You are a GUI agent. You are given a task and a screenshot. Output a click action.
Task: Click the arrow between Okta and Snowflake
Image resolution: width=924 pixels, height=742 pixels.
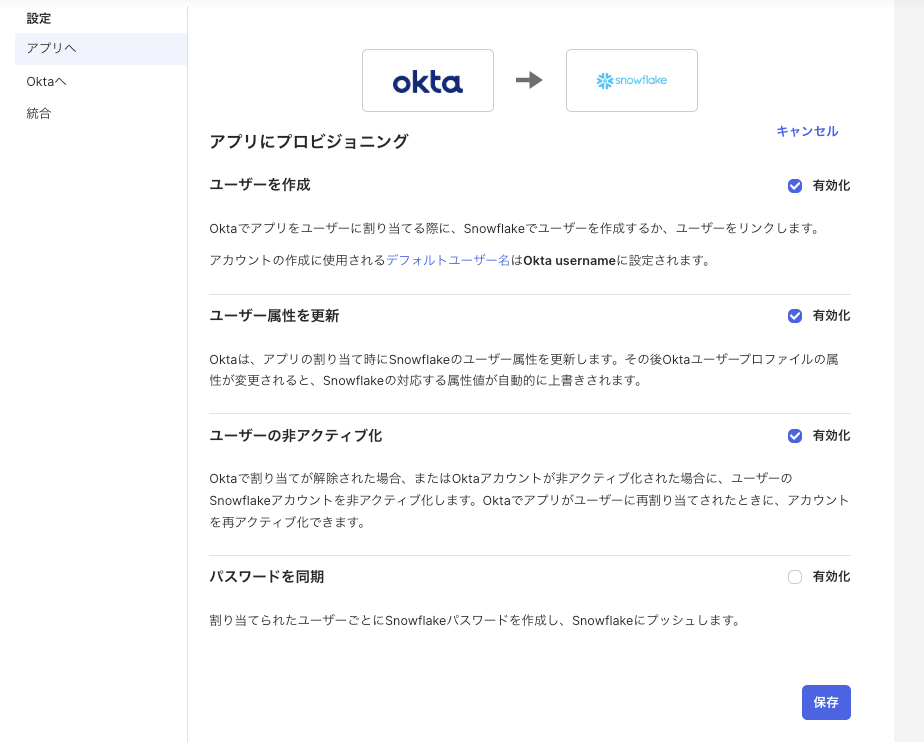click(x=529, y=80)
